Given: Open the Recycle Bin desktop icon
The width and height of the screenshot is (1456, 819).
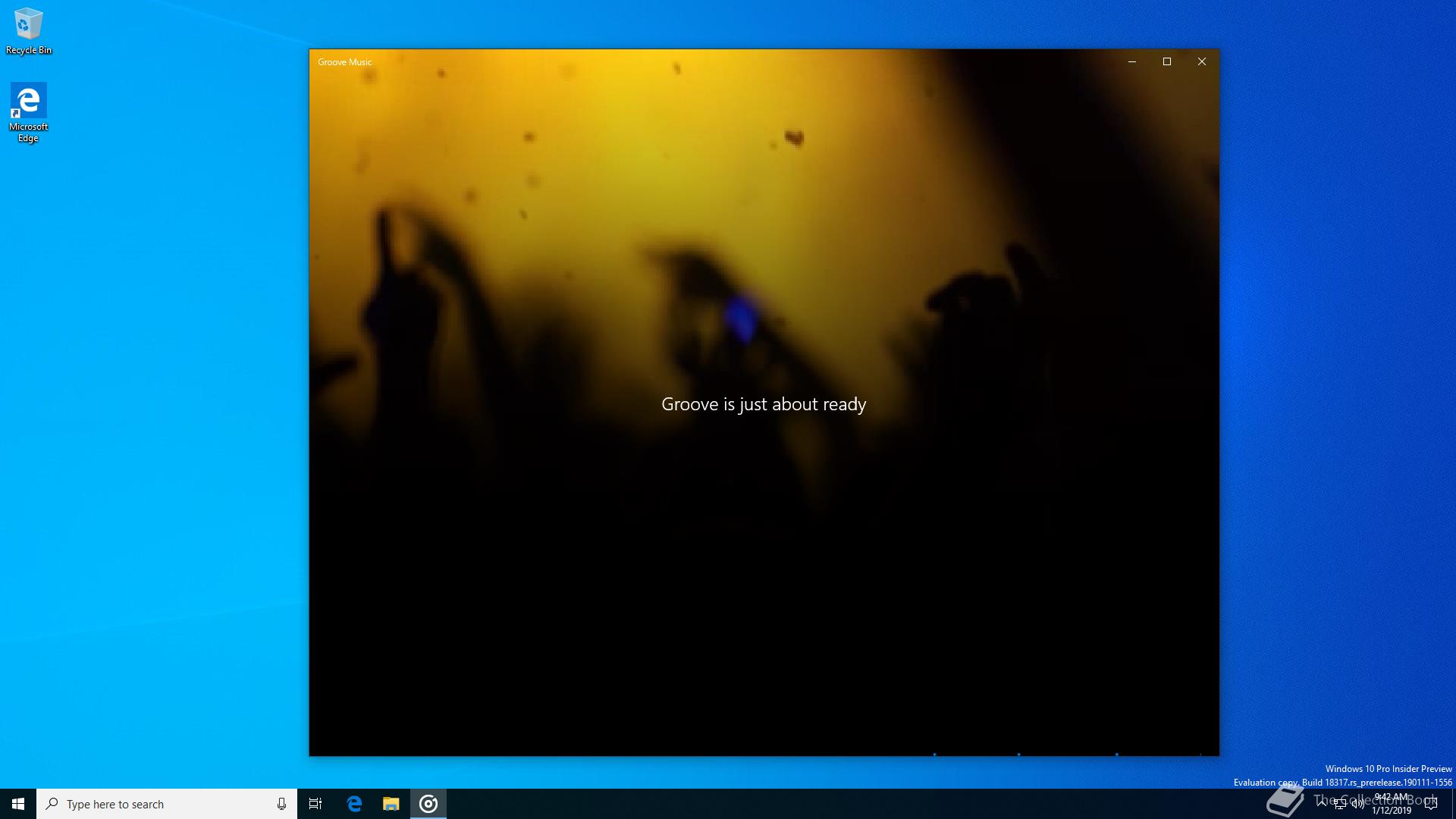Looking at the screenshot, I should coord(28,31).
